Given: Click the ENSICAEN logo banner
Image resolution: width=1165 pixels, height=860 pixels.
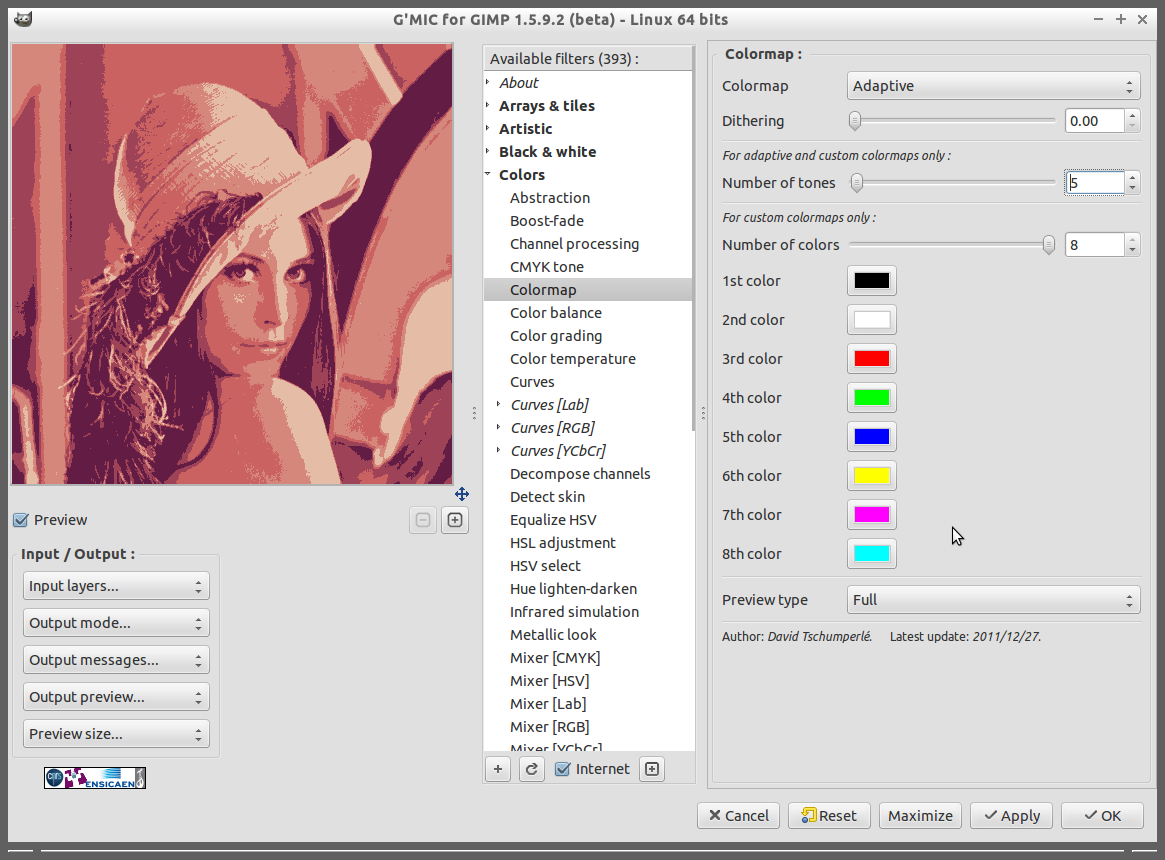Looking at the screenshot, I should click(94, 778).
